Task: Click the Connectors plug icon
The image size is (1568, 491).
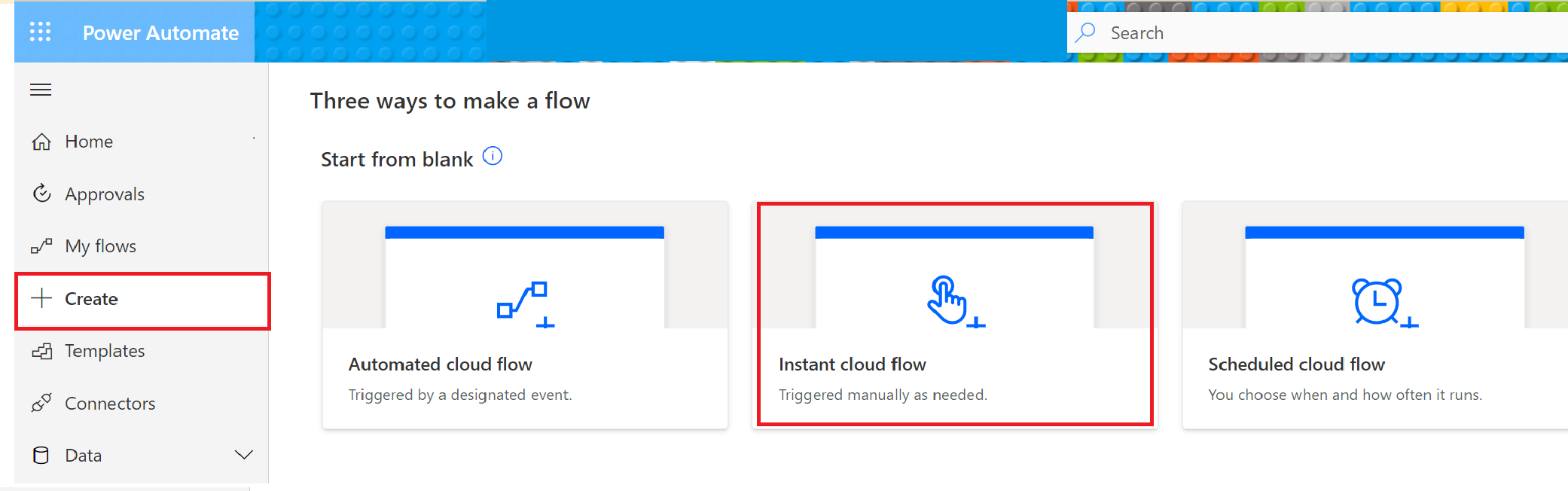Action: [41, 403]
